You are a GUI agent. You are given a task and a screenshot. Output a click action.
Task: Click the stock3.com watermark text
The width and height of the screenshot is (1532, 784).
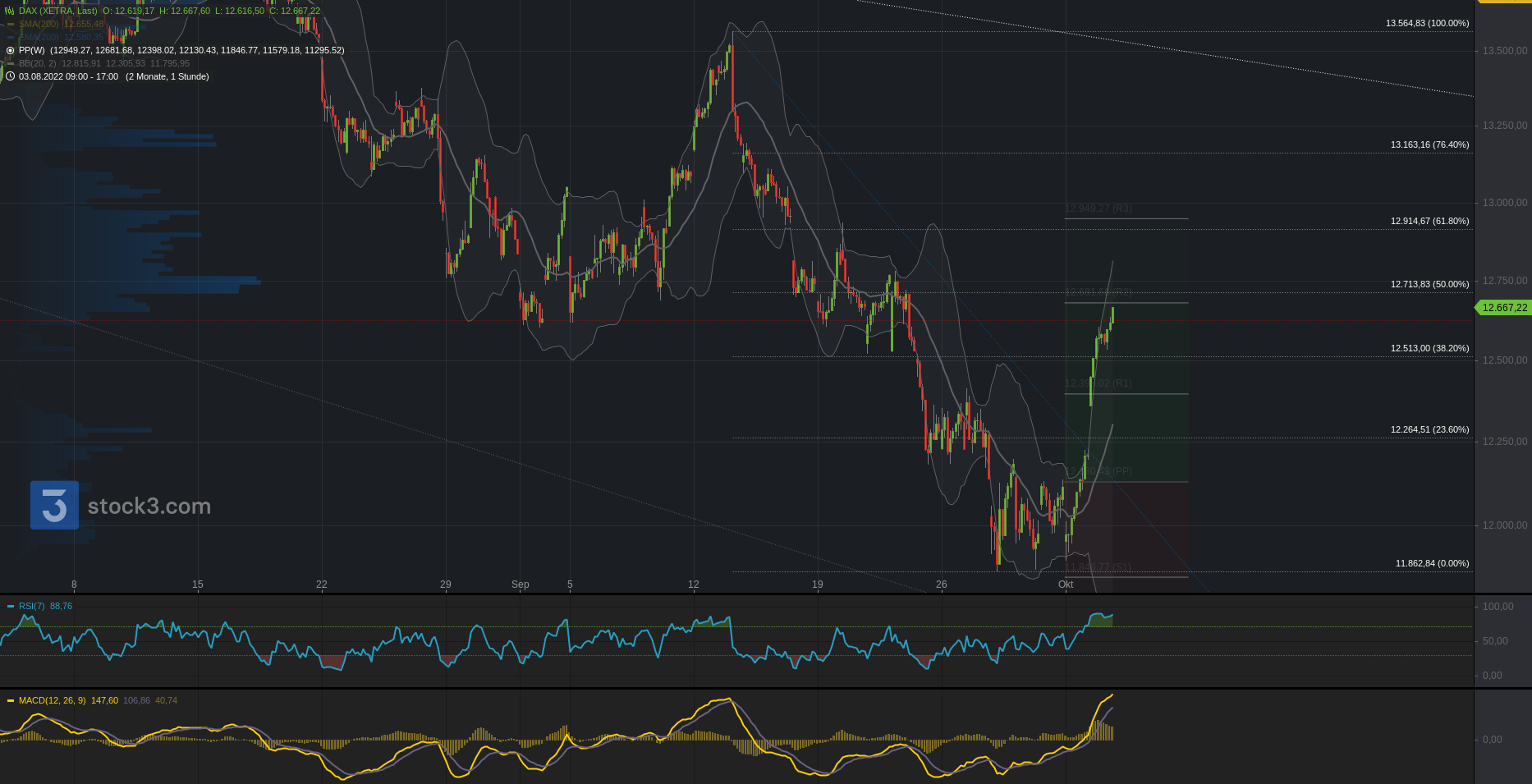click(x=149, y=507)
